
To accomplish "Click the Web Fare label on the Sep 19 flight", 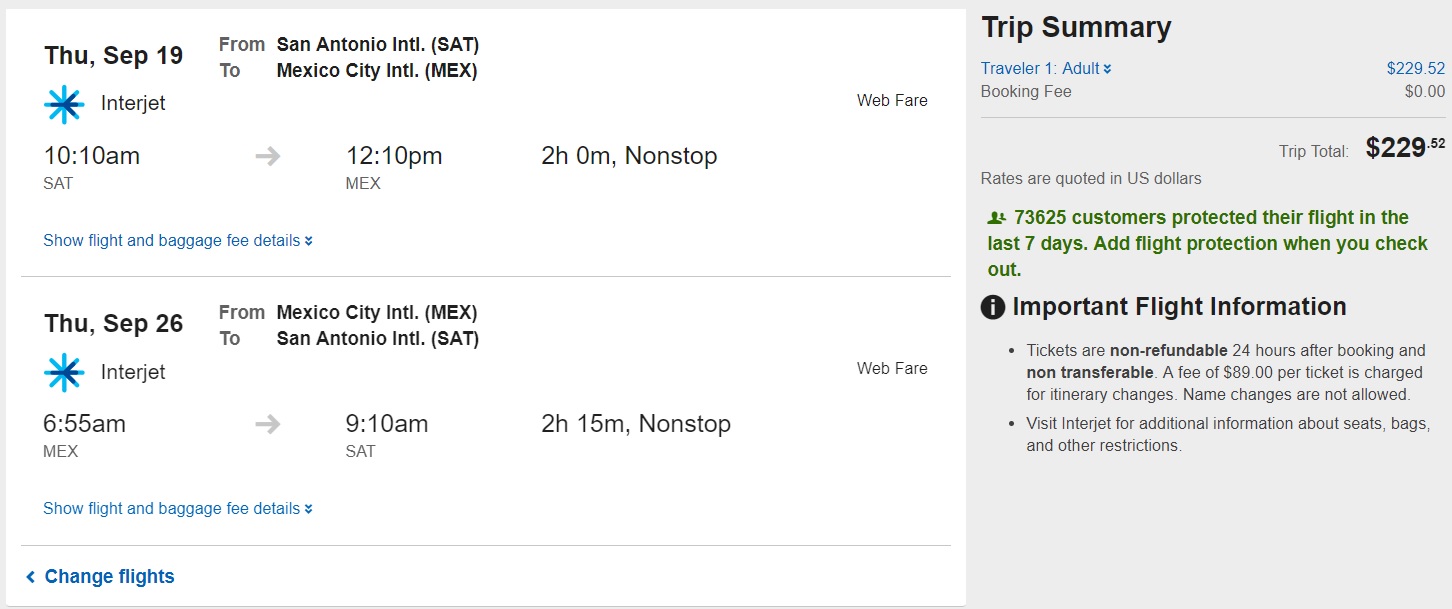I will [x=892, y=100].
